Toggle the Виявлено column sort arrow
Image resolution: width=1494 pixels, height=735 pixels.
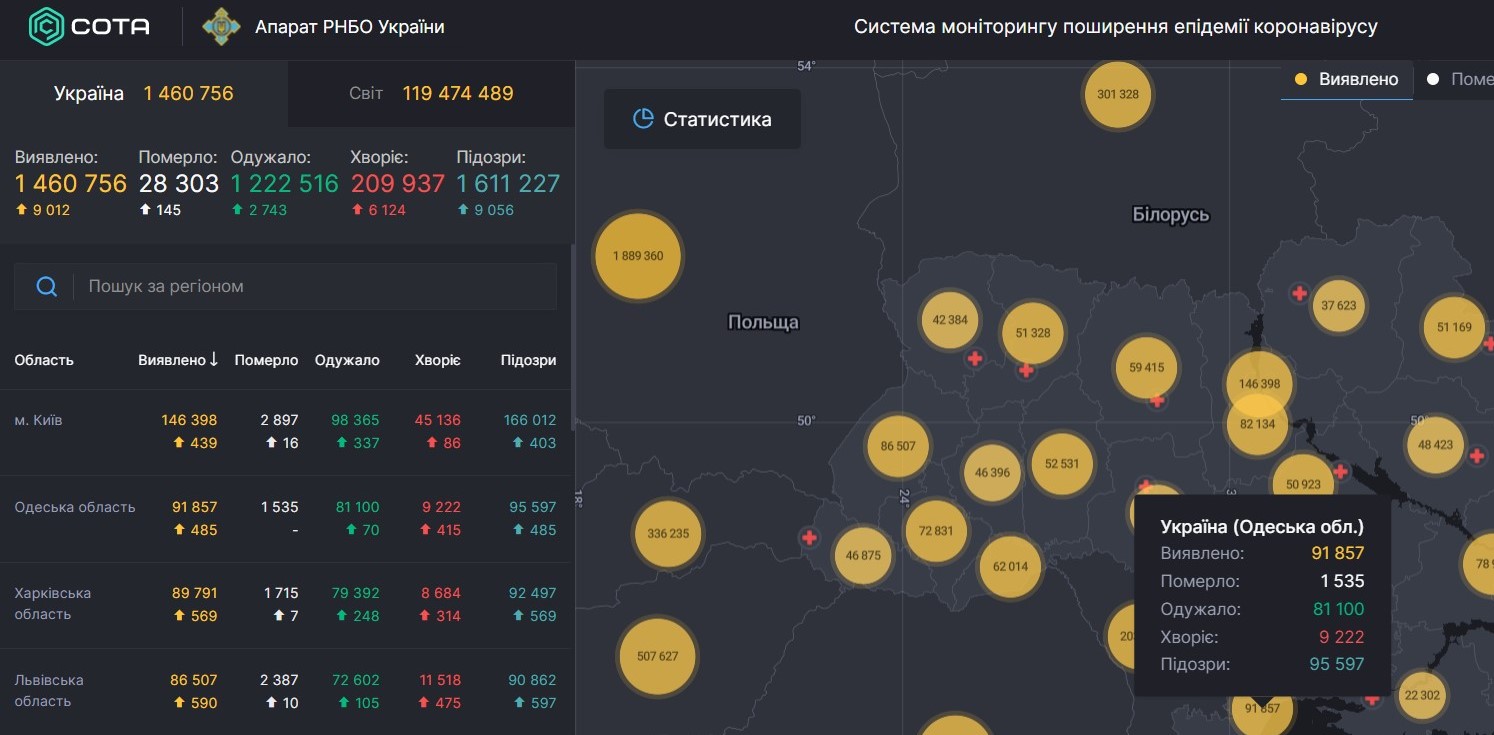213,360
